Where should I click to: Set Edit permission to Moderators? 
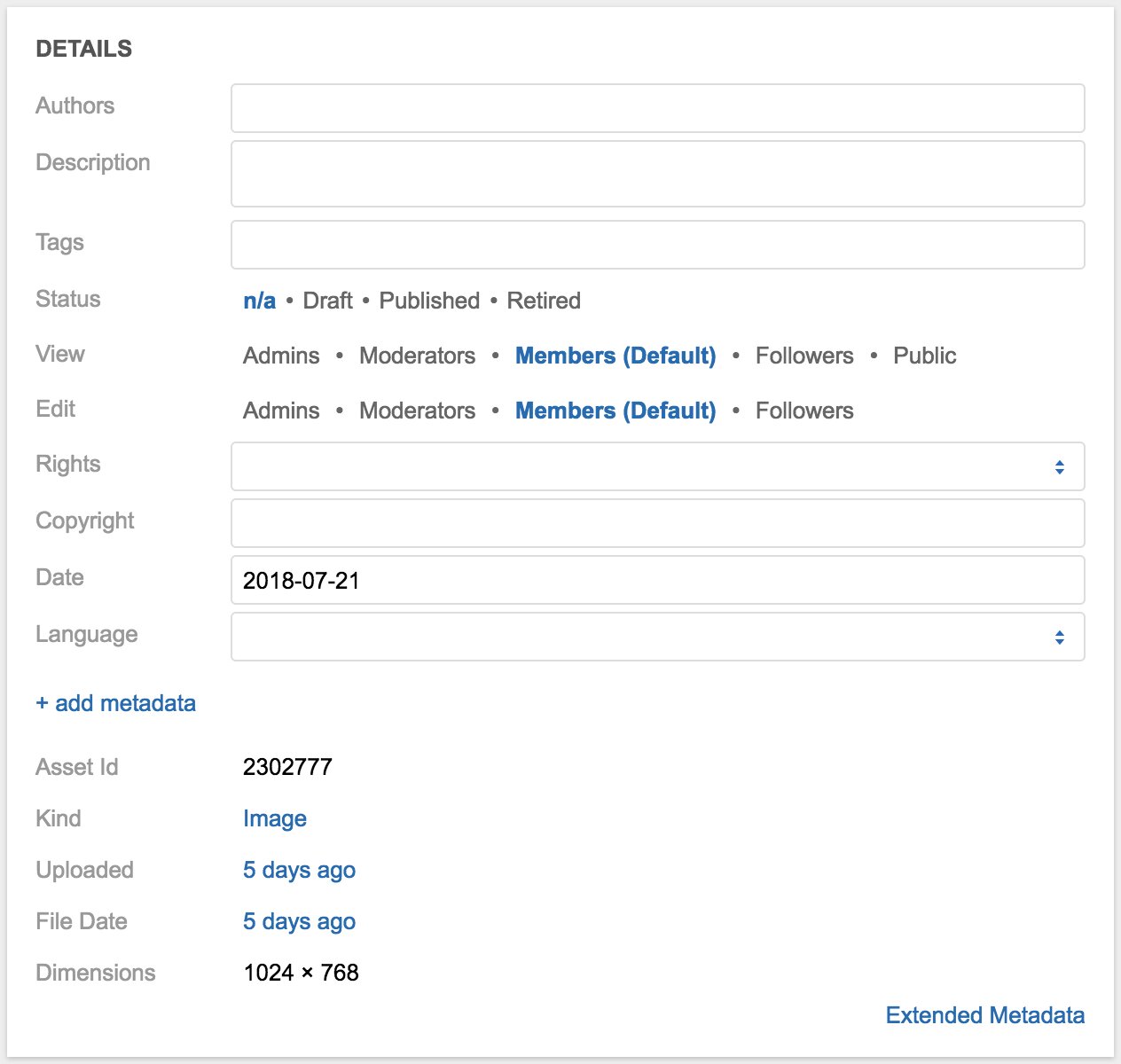(417, 411)
